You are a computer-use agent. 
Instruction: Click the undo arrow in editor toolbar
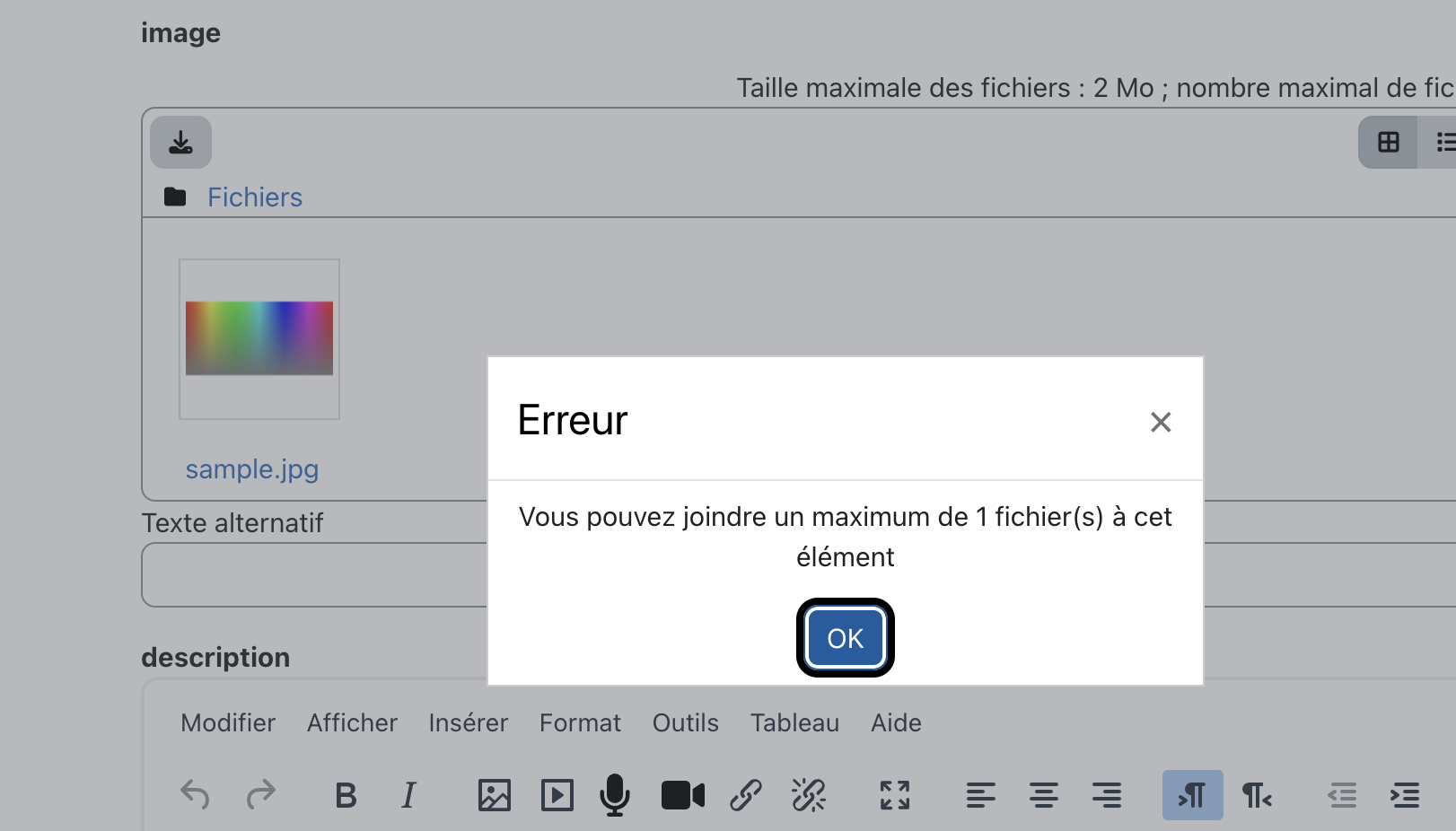195,795
